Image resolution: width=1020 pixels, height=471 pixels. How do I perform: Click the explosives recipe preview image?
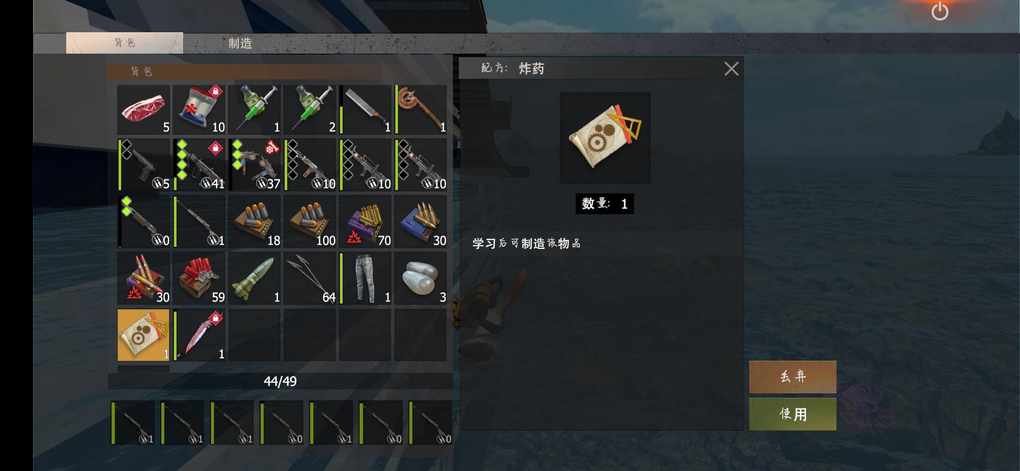click(605, 138)
